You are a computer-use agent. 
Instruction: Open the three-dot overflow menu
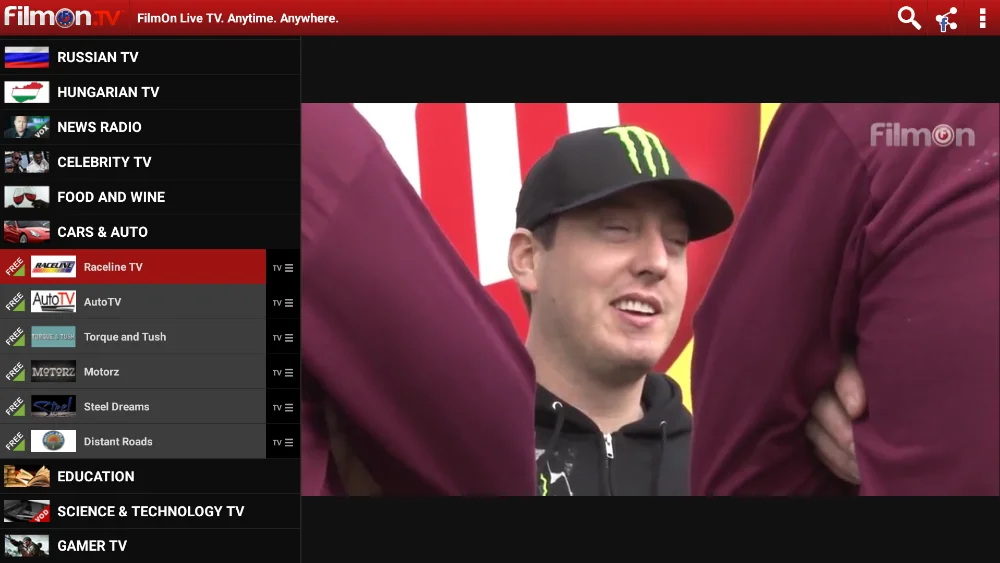pos(982,18)
